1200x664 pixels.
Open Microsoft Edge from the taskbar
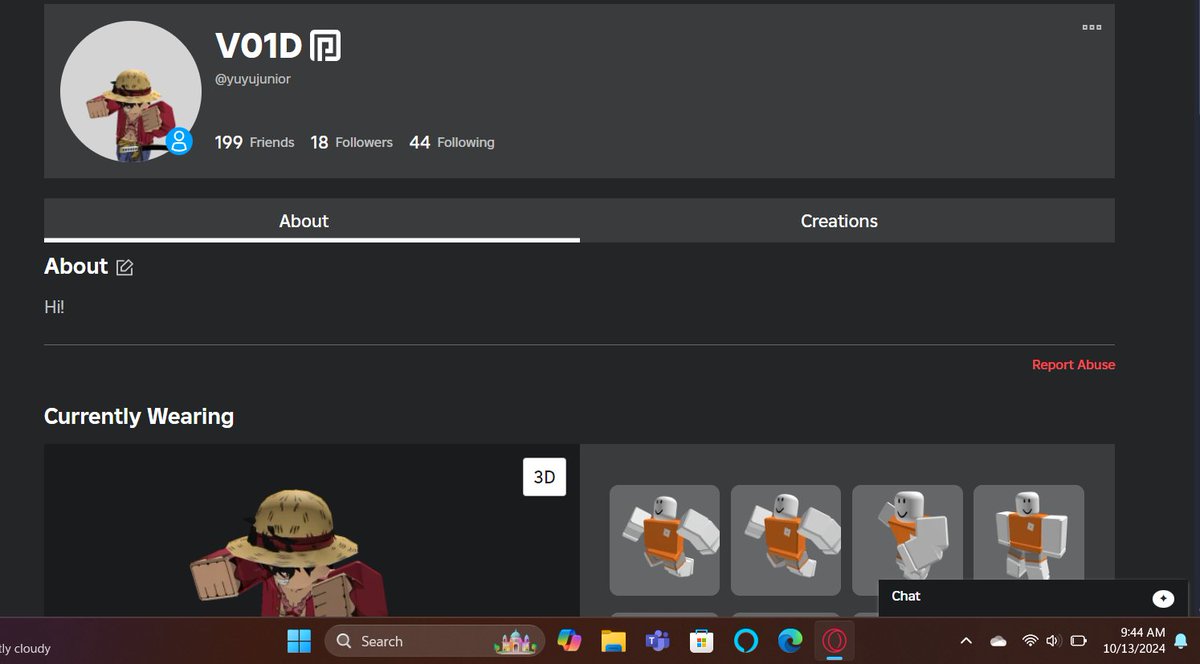(790, 641)
